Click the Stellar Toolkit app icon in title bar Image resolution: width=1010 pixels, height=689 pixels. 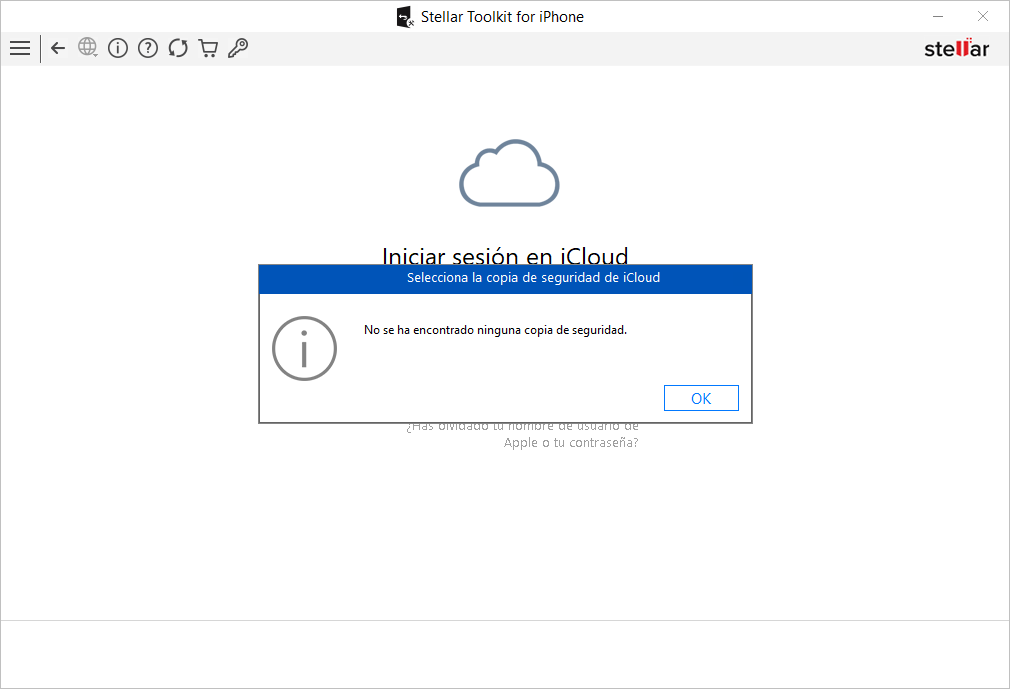[405, 17]
